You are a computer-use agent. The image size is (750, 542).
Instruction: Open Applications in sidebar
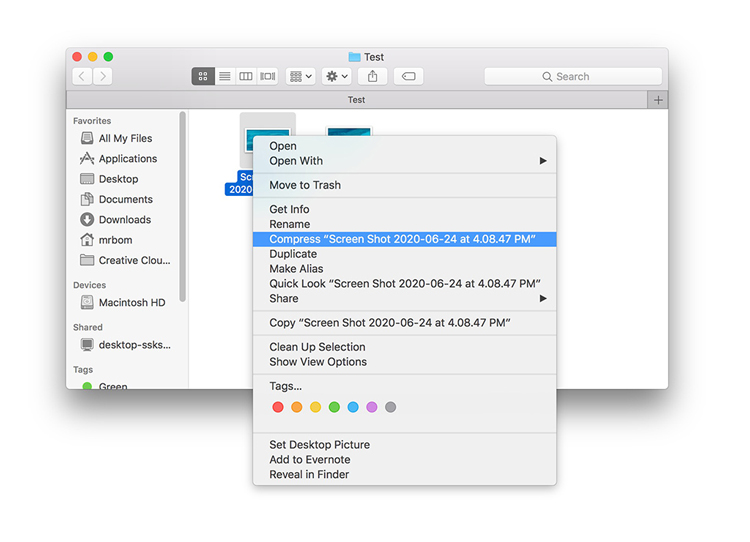point(128,158)
